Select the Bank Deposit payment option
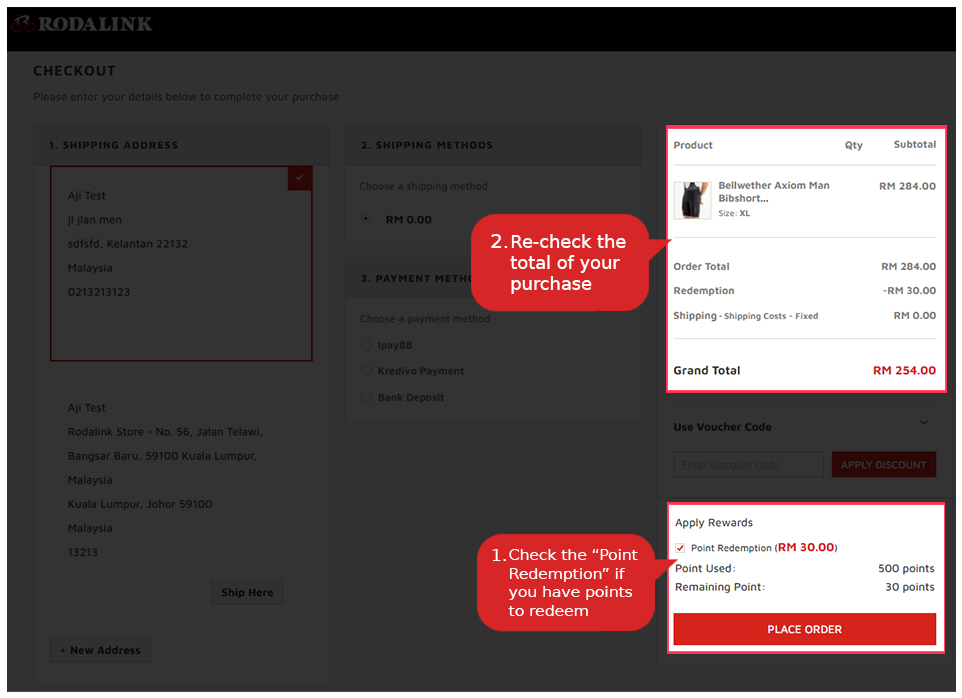 pos(366,396)
